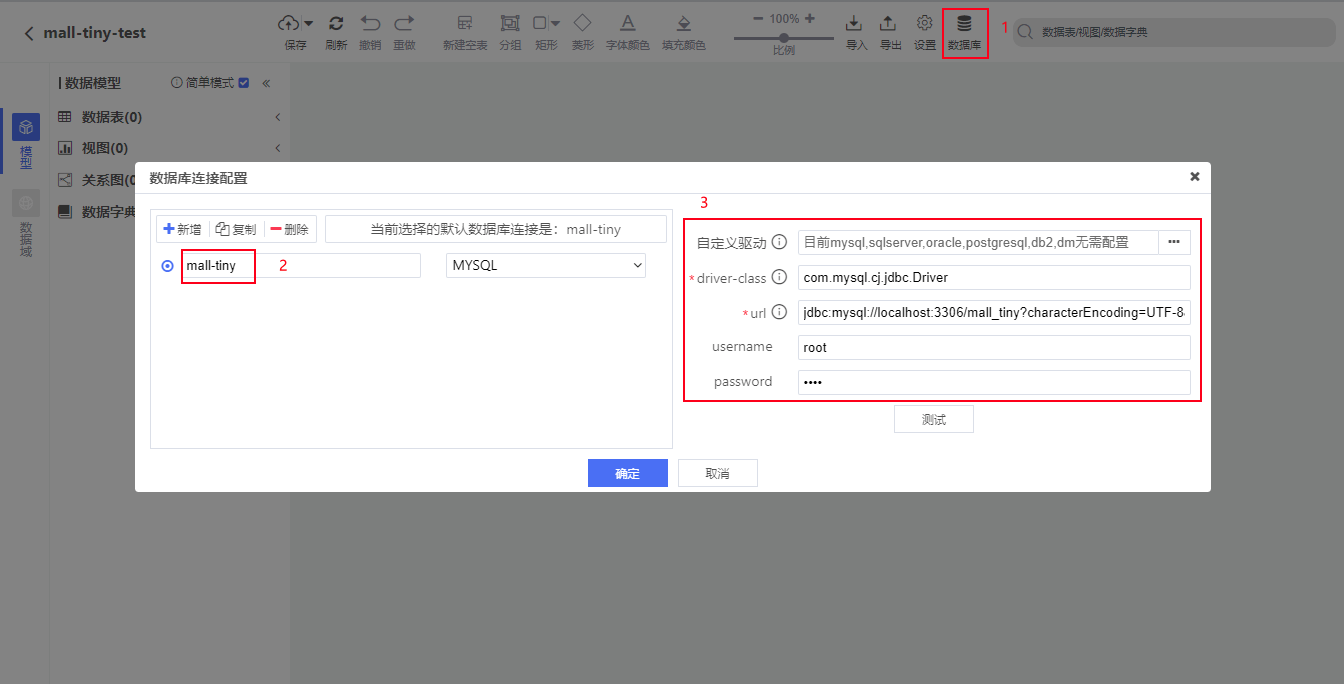
Task: Expand the Data Tables 数据表(0) arrow
Action: (x=277, y=117)
